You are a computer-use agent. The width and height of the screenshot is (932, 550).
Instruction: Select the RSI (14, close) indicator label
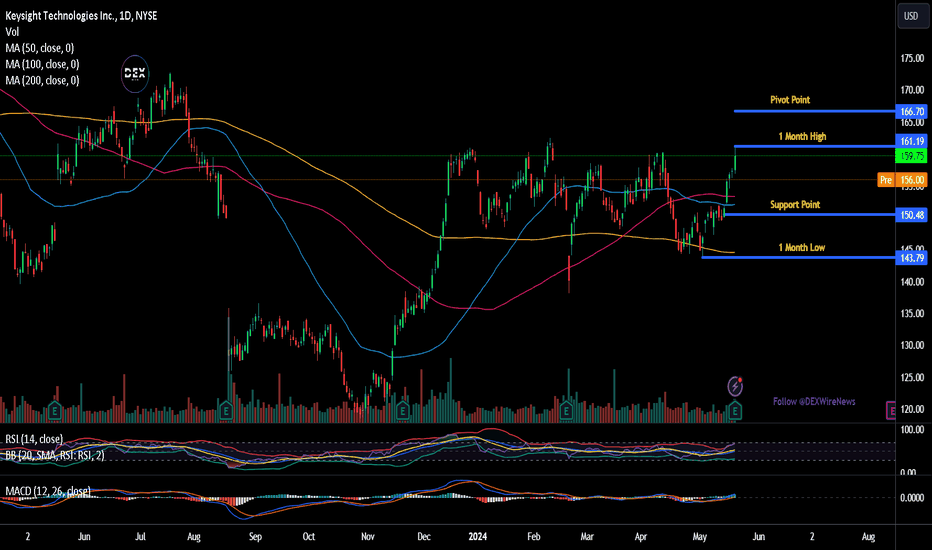tap(34, 439)
